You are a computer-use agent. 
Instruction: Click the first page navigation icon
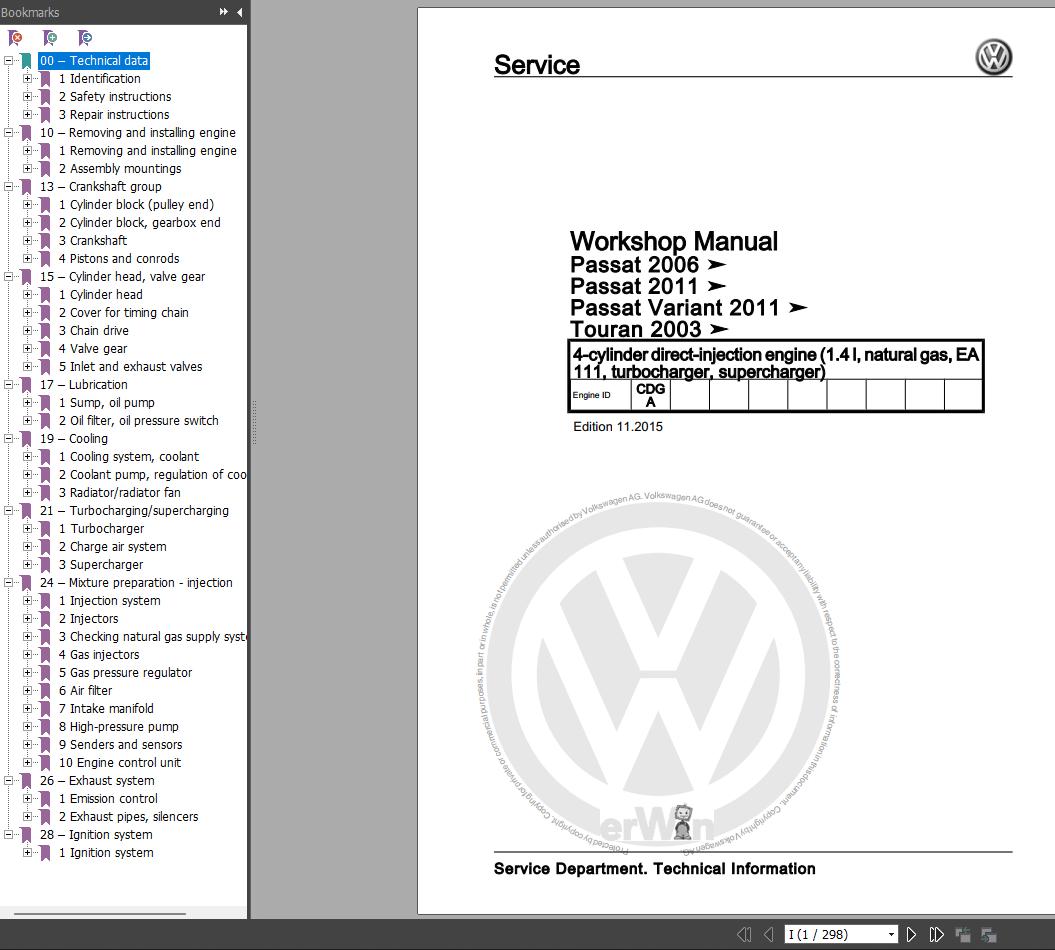745,933
